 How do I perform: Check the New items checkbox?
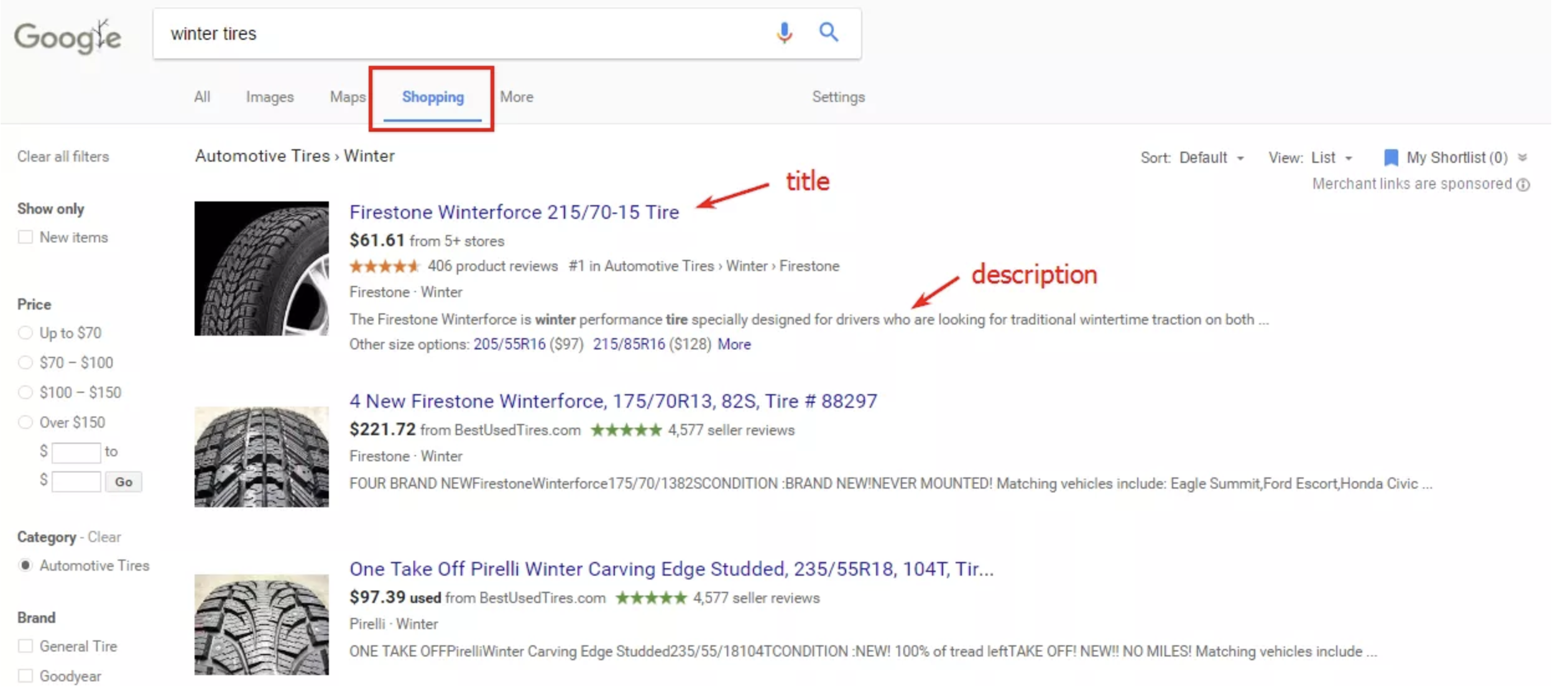click(x=25, y=237)
